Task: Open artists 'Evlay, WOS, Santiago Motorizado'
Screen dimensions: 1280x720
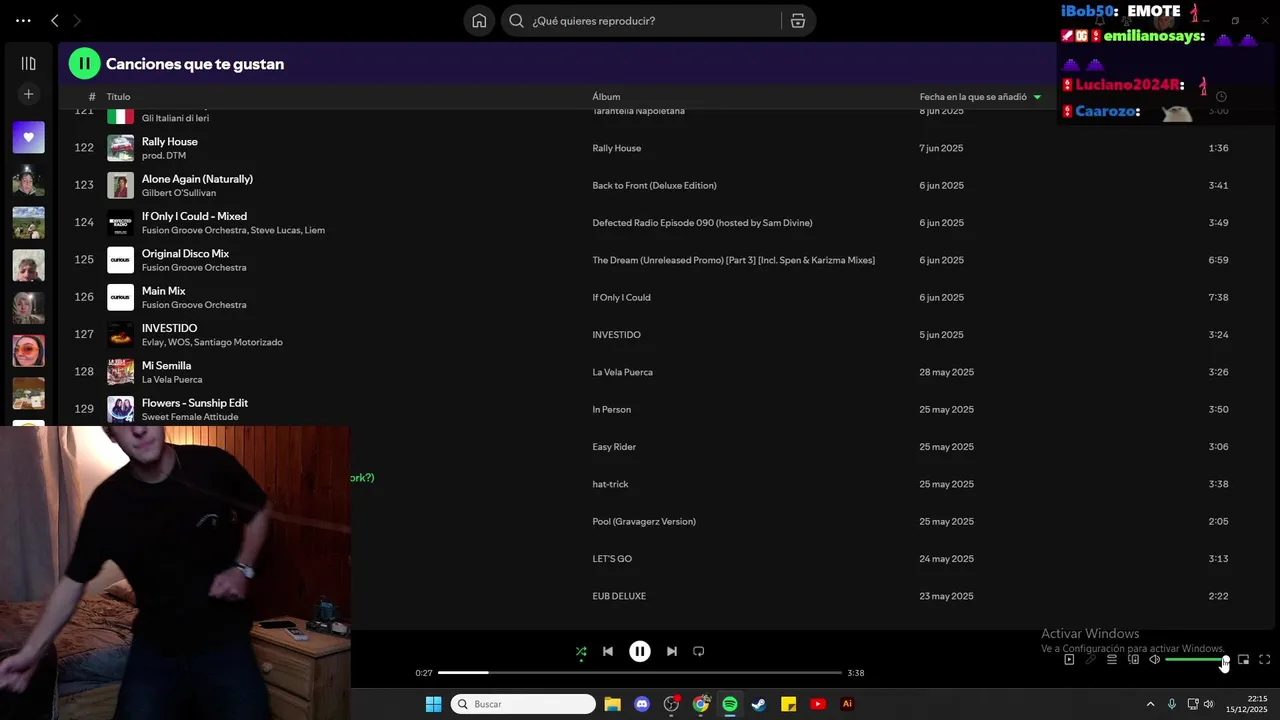Action: coord(212,343)
